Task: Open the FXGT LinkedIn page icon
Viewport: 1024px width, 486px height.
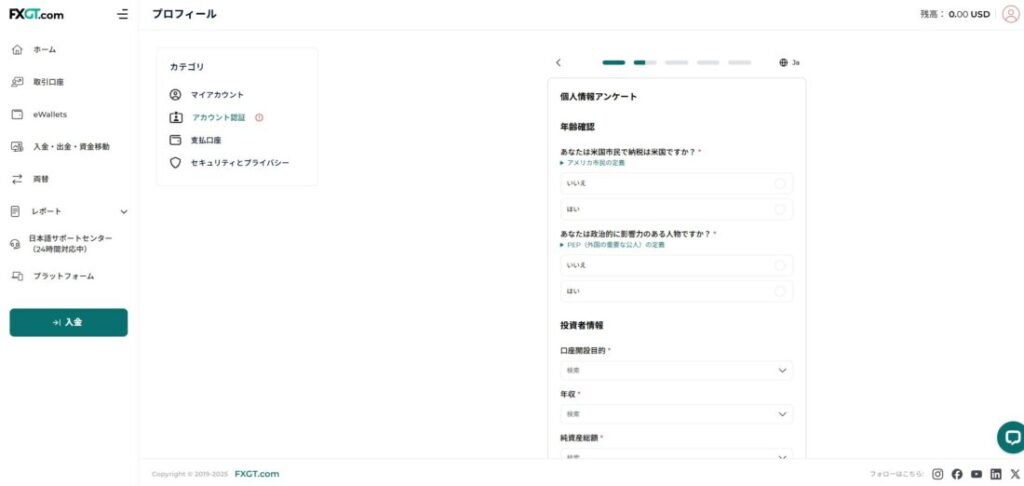Action: tap(996, 474)
